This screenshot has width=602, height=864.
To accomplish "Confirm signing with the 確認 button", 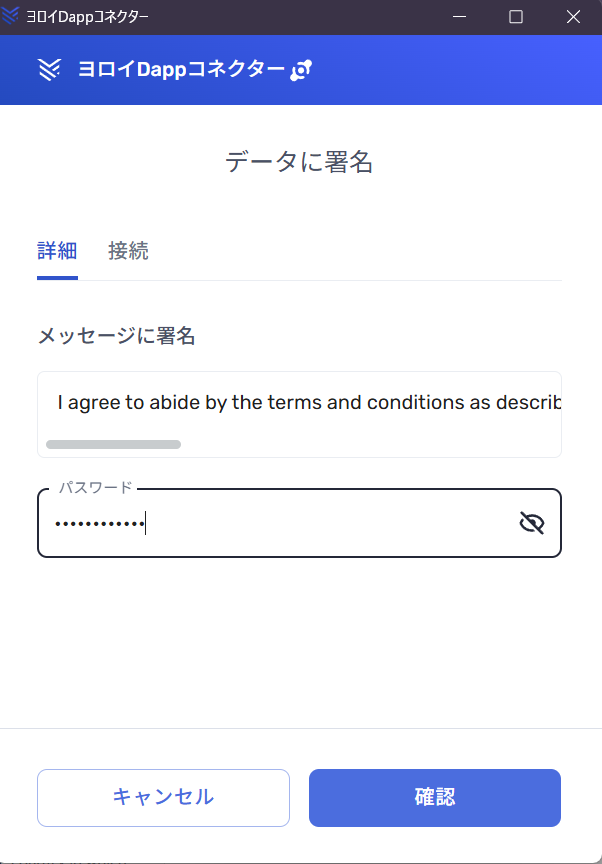I will click(435, 797).
